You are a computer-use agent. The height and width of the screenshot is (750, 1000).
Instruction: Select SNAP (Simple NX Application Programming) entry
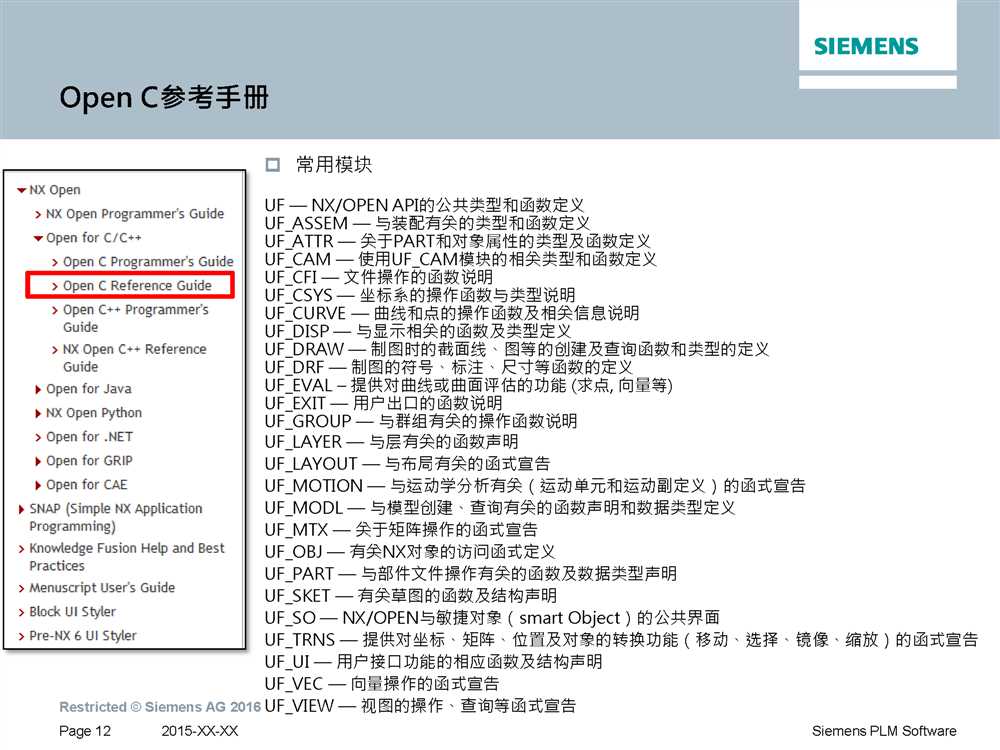coord(115,517)
